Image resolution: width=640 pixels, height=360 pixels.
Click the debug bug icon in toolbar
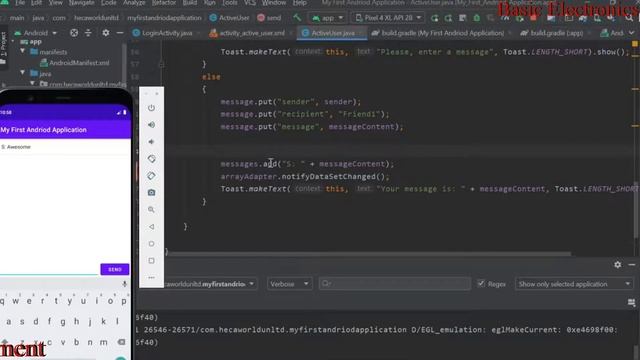pyautogui.click(x=476, y=18)
